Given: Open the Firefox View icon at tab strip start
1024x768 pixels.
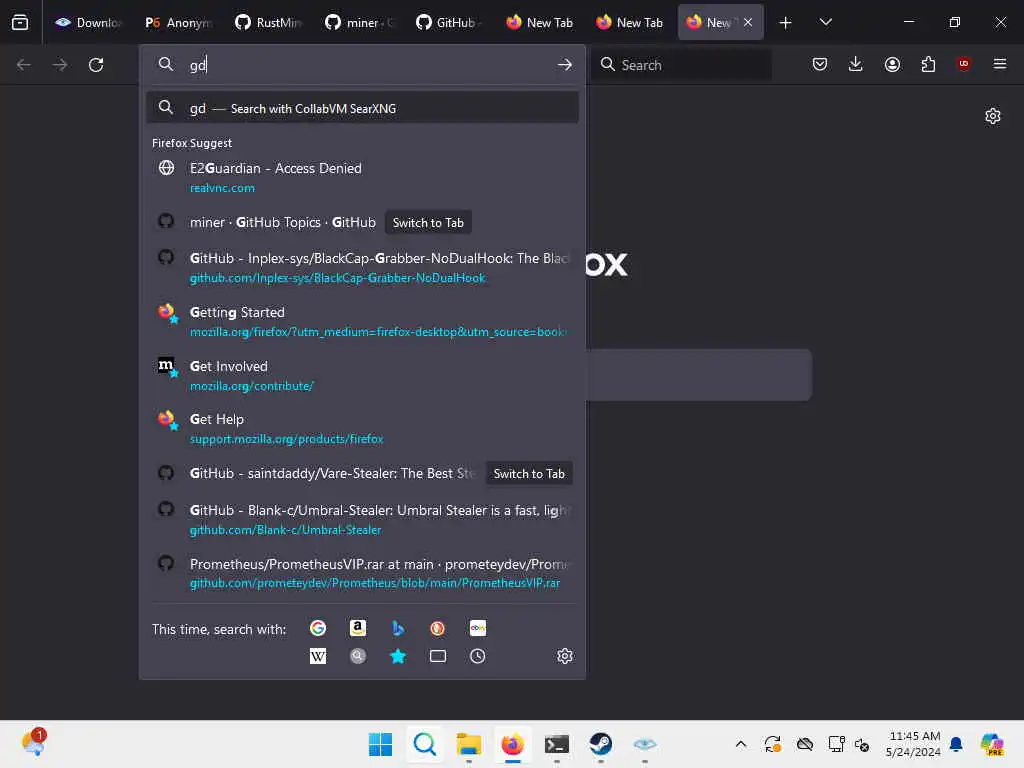Looking at the screenshot, I should coord(20,22).
